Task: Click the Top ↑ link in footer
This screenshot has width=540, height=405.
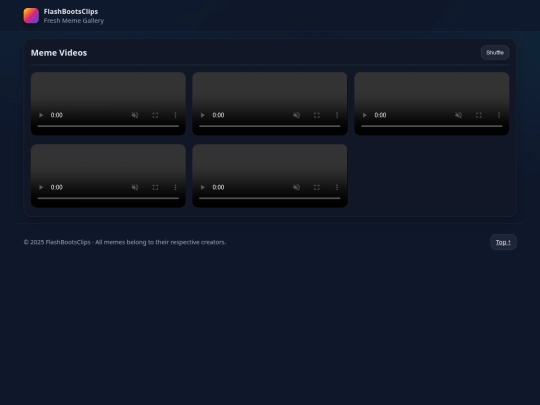Action: click(x=503, y=242)
